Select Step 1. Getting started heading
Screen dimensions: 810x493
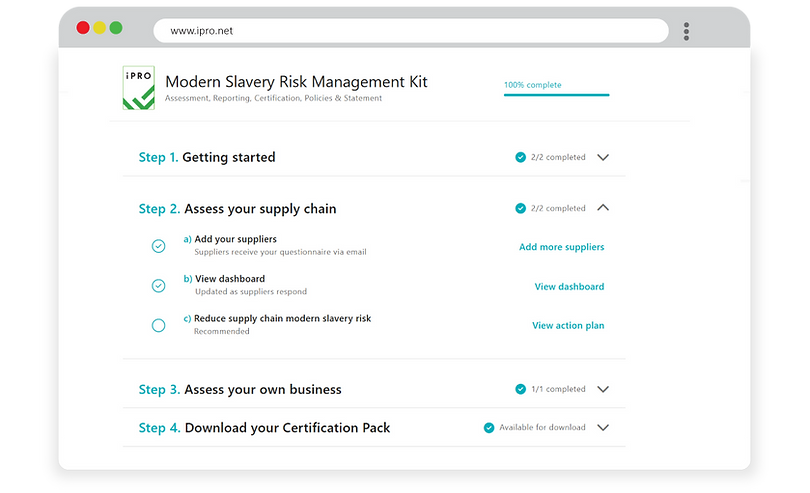click(207, 157)
